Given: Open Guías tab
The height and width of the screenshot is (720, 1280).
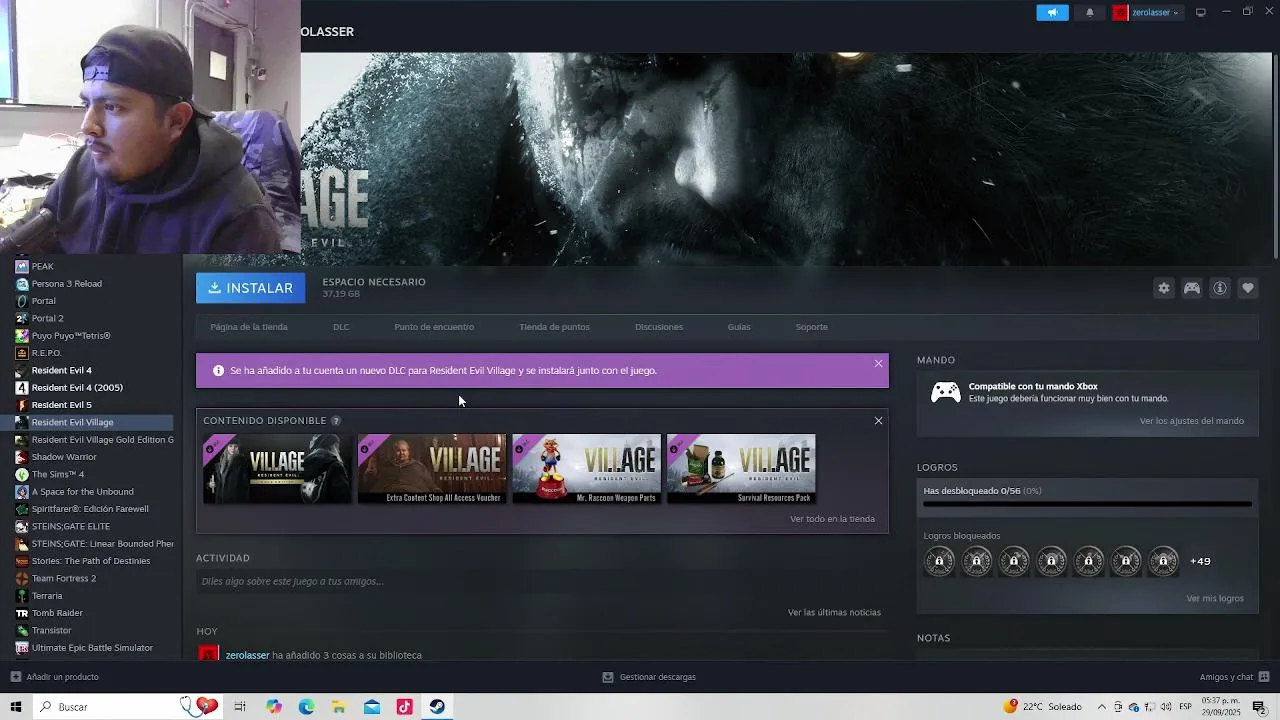Looking at the screenshot, I should tap(739, 327).
